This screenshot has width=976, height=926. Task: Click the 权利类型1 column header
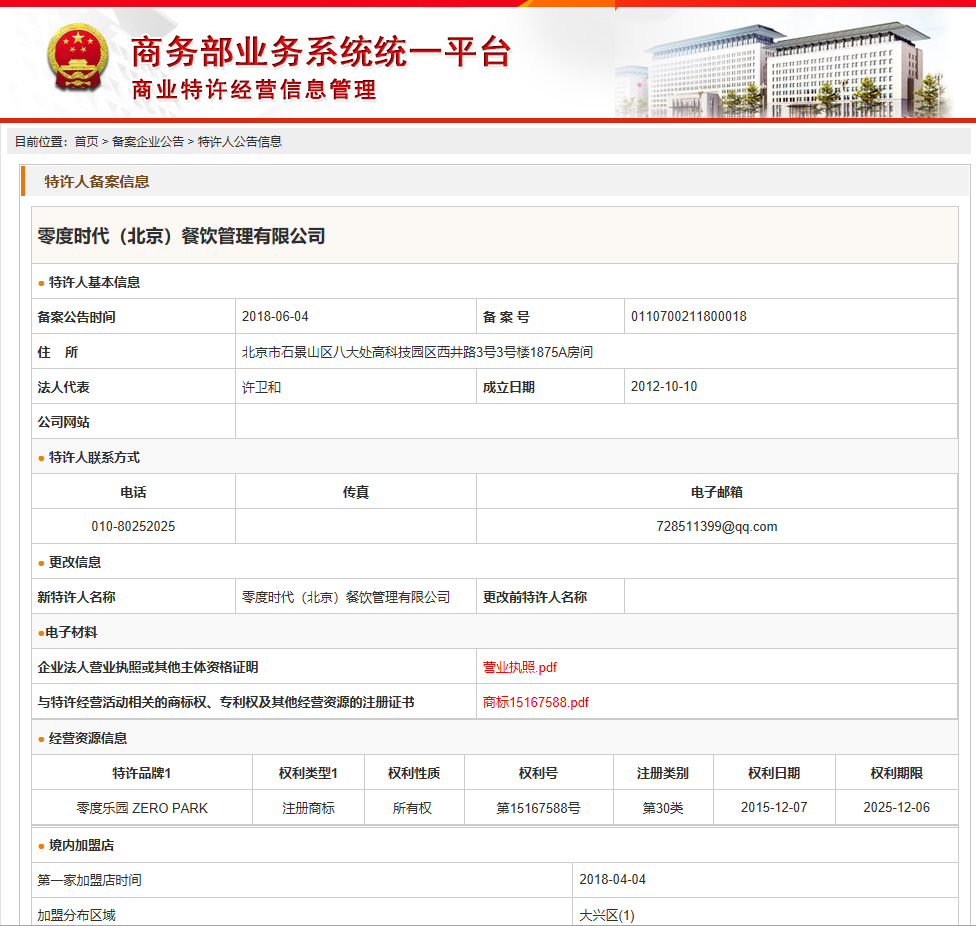click(x=308, y=773)
